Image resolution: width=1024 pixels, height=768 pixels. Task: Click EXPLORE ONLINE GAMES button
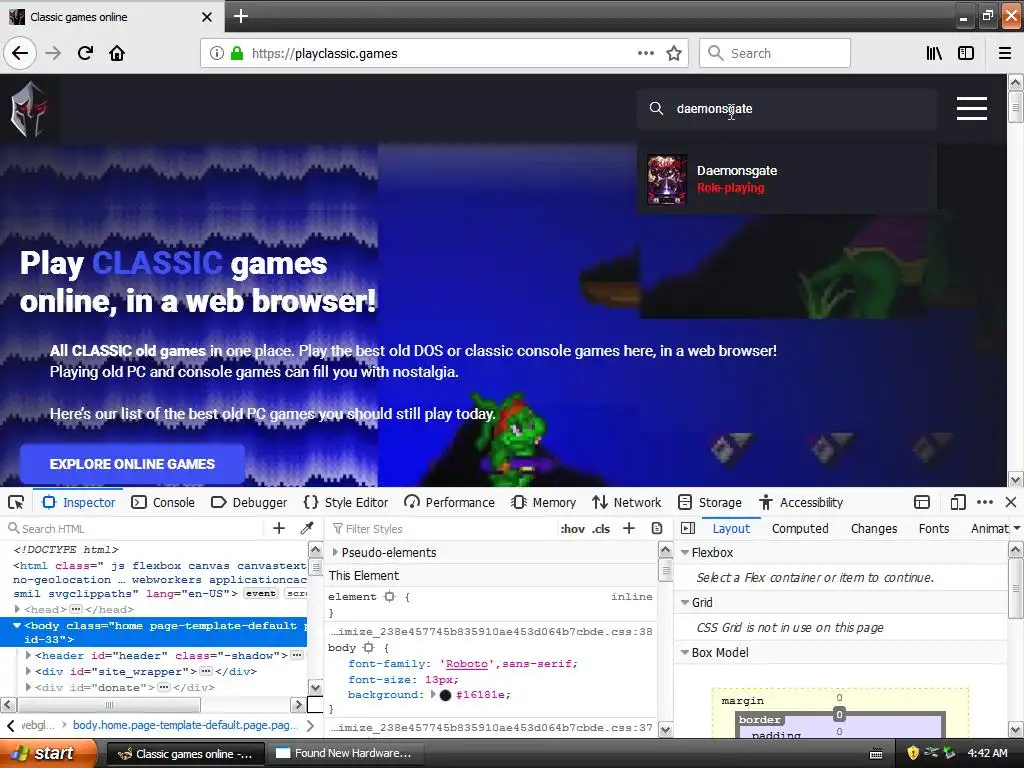[132, 464]
